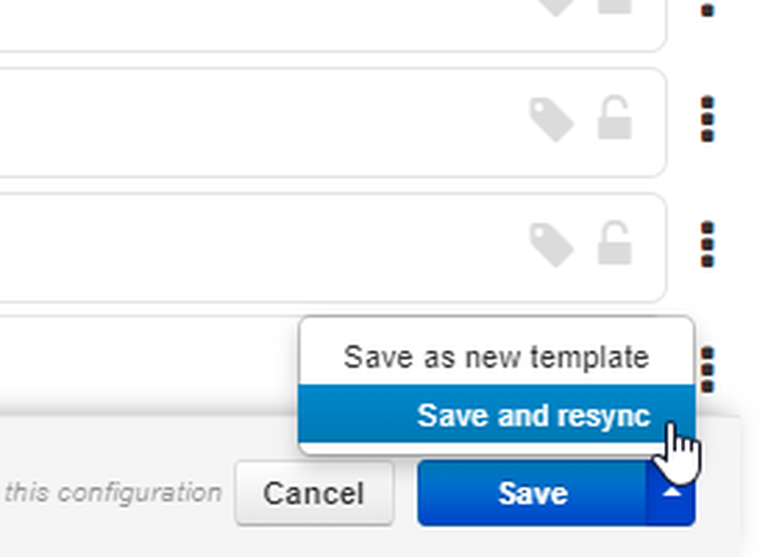Open the three-dot menu beside the lower full row
768x557 pixels.
pyautogui.click(x=707, y=245)
